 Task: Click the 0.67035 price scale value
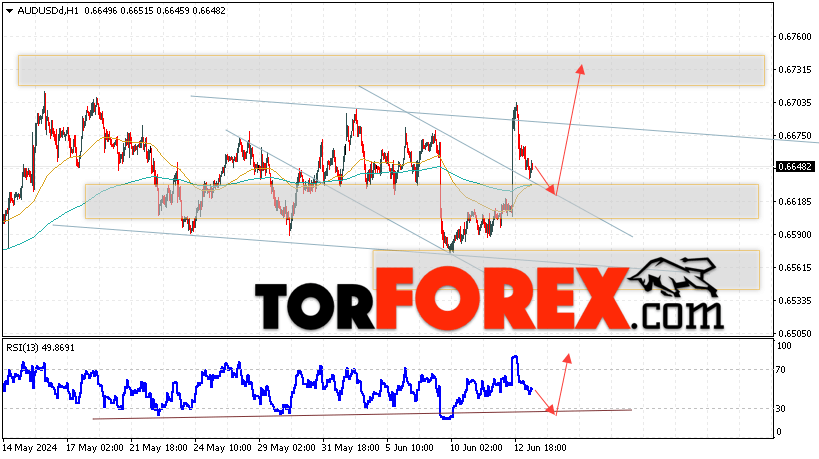(x=795, y=102)
